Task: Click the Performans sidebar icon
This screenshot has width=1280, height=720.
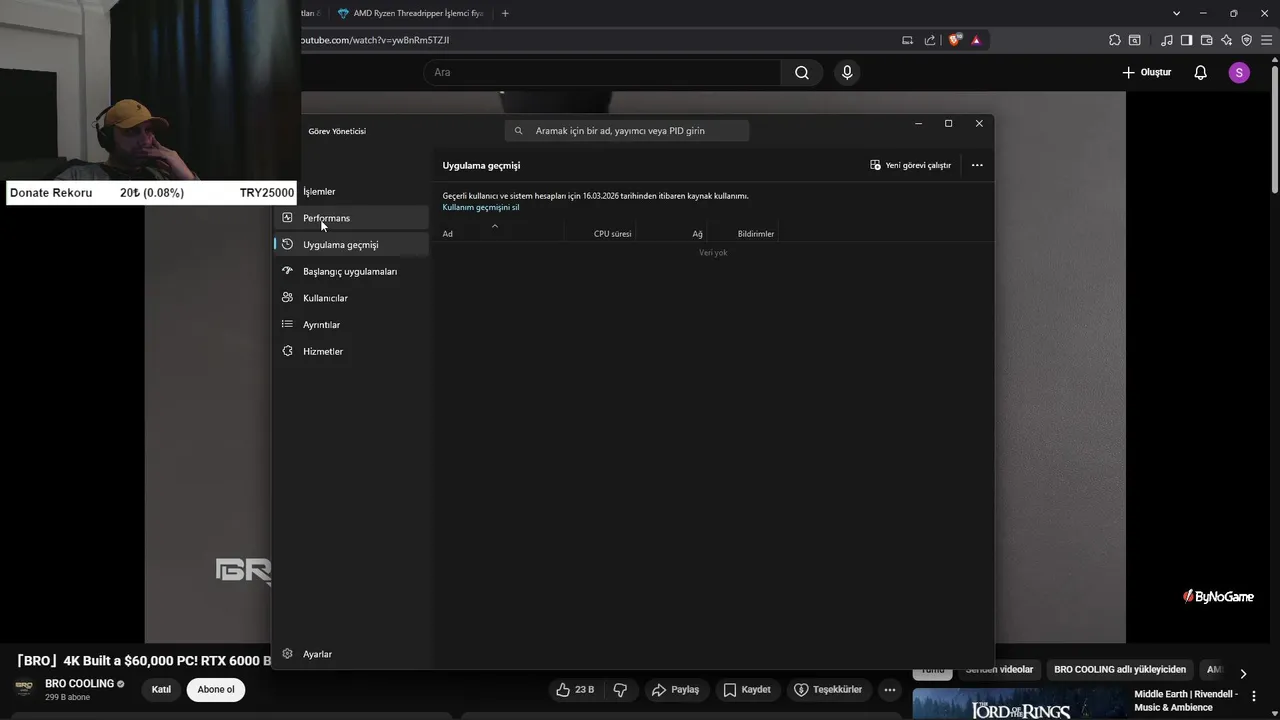Action: point(287,218)
